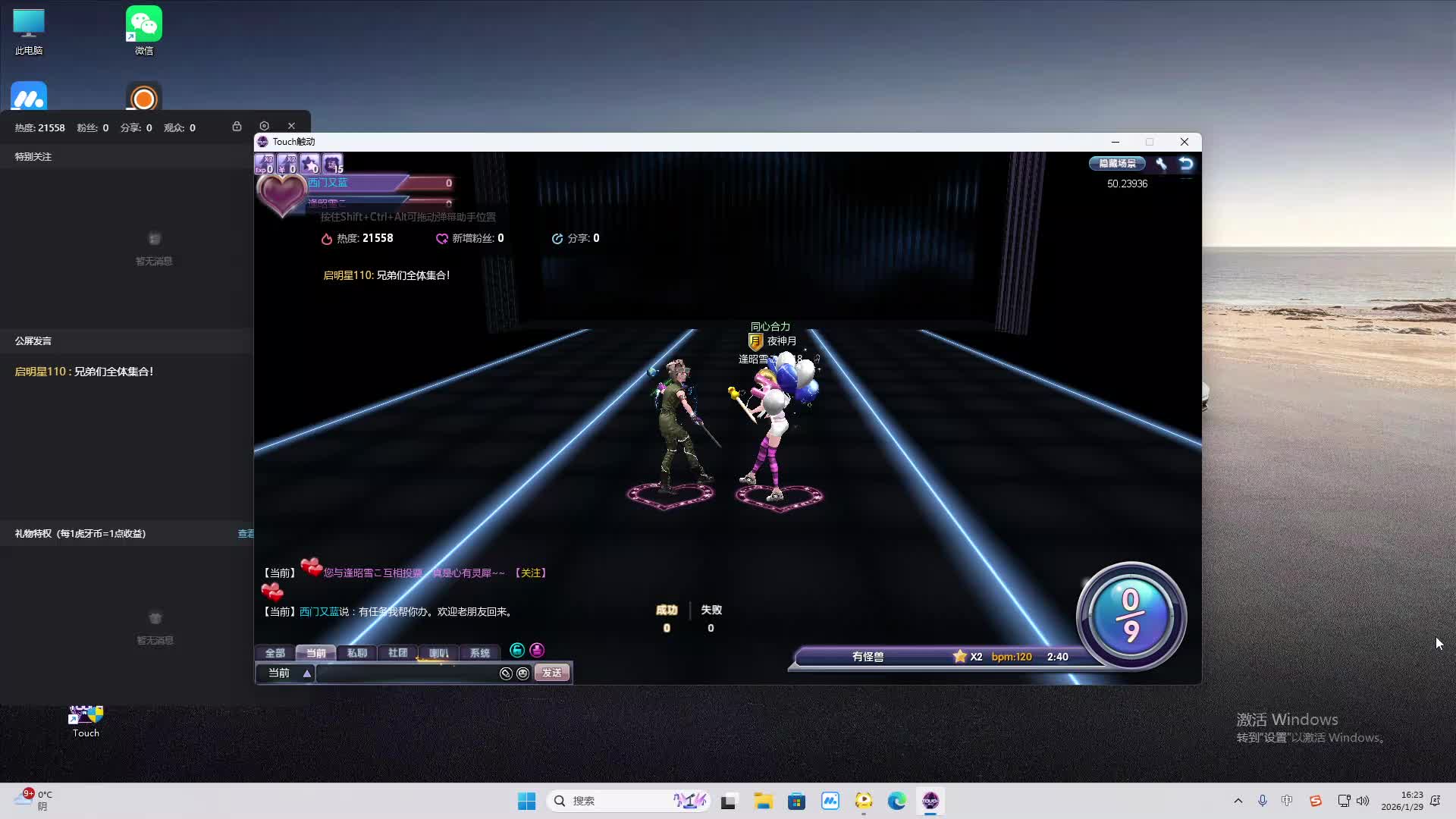The image size is (1456, 819).
Task: Click the blue return arrow icon
Action: pyautogui.click(x=1186, y=164)
